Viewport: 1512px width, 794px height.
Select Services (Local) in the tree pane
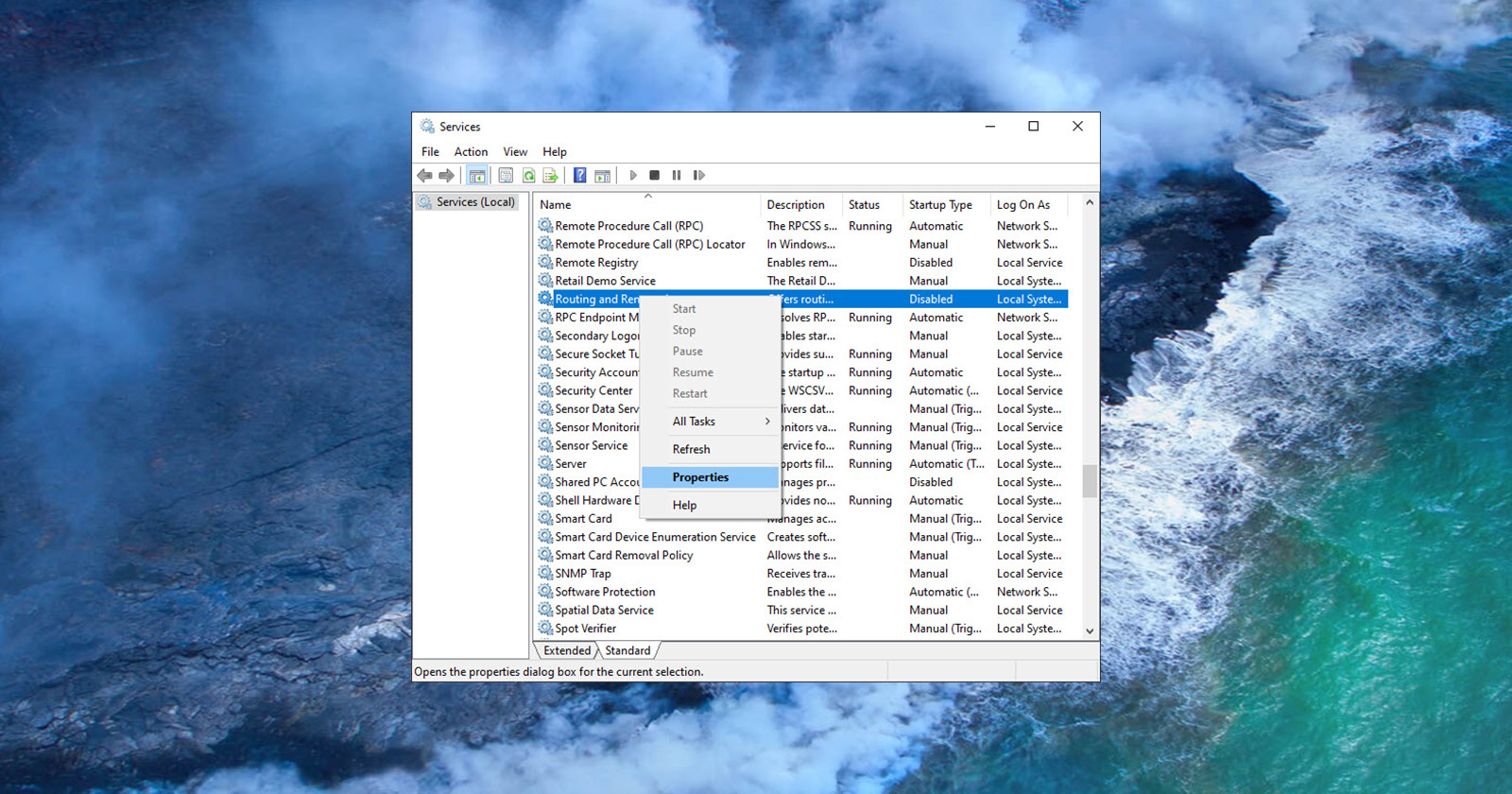click(x=475, y=202)
